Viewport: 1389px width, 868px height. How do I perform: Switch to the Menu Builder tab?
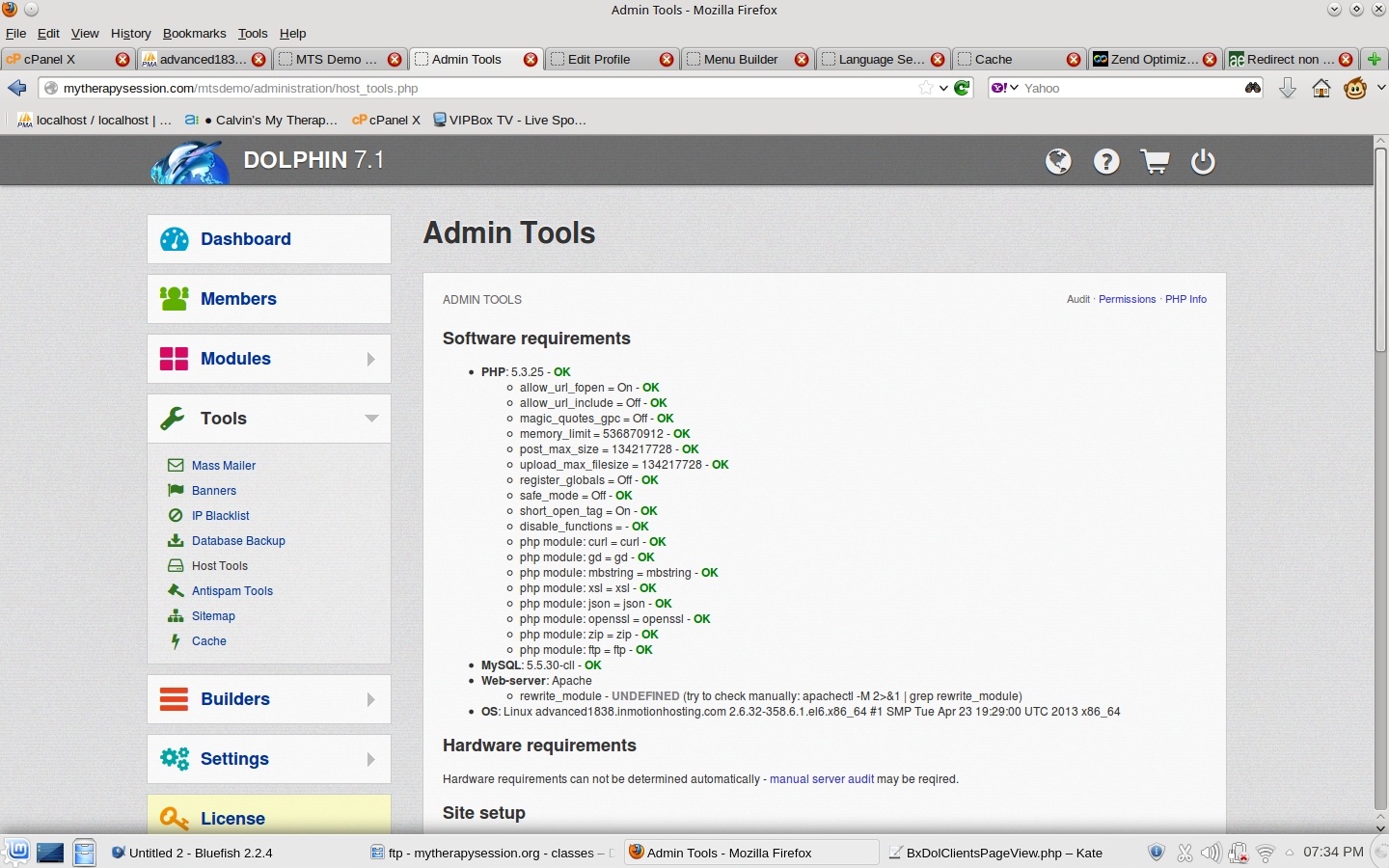tap(740, 59)
